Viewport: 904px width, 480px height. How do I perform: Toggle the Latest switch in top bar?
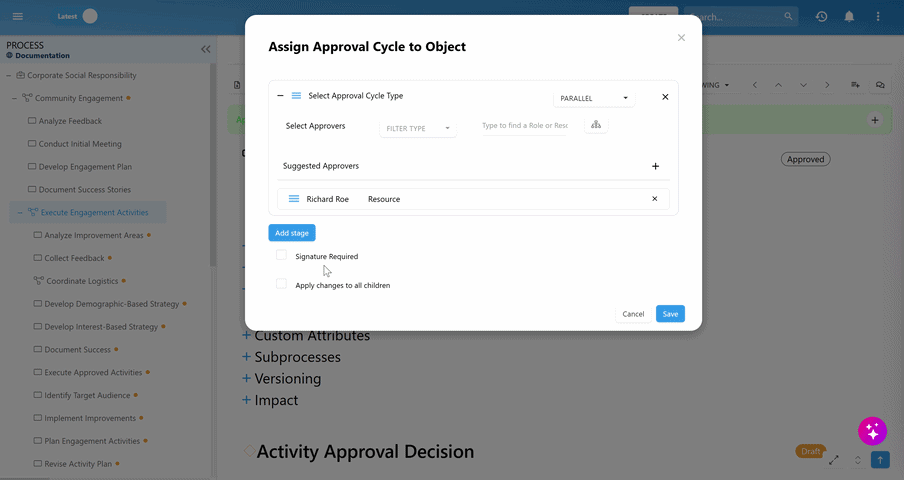[90, 16]
